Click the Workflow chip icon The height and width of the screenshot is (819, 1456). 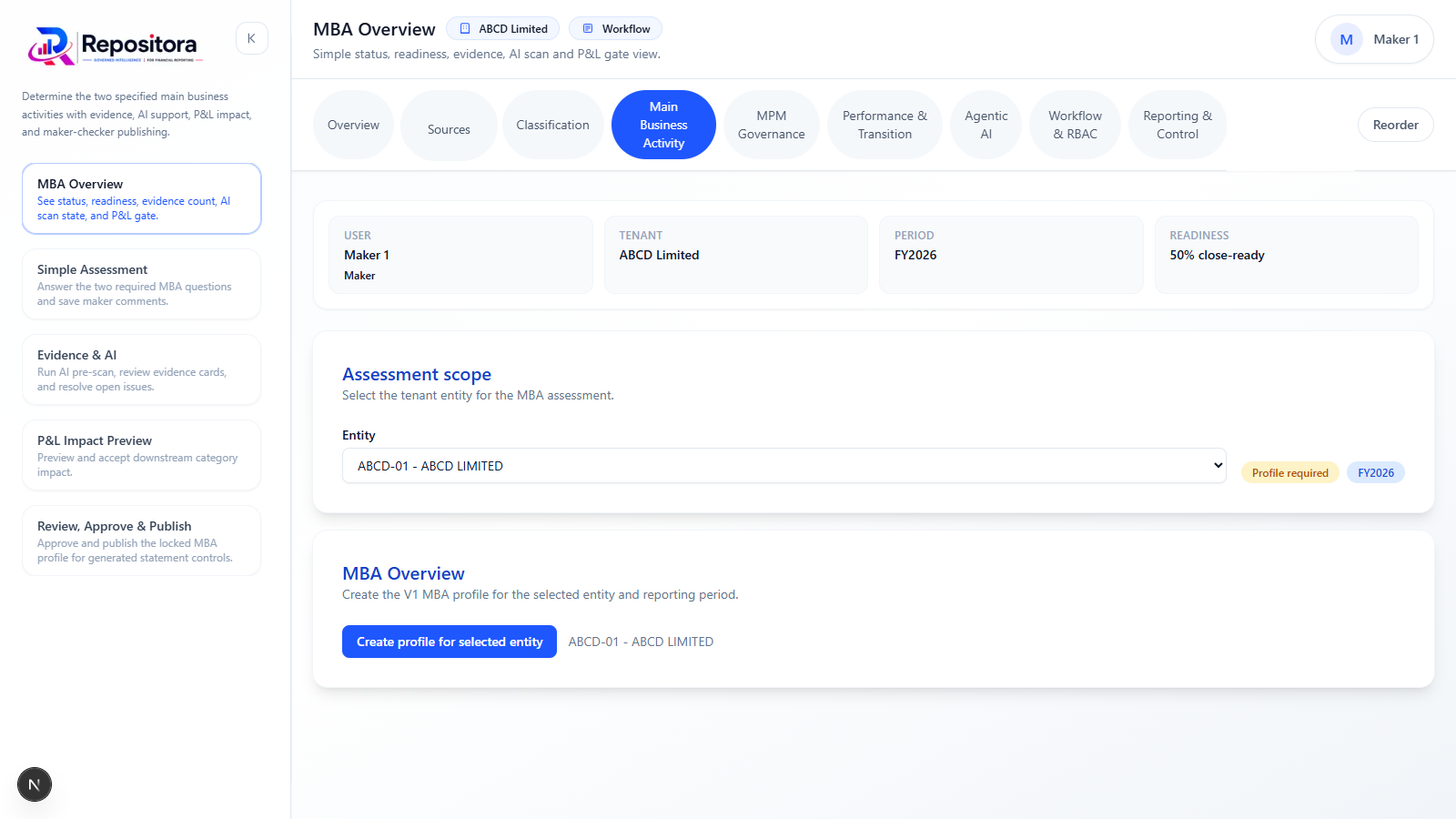pyautogui.click(x=588, y=29)
